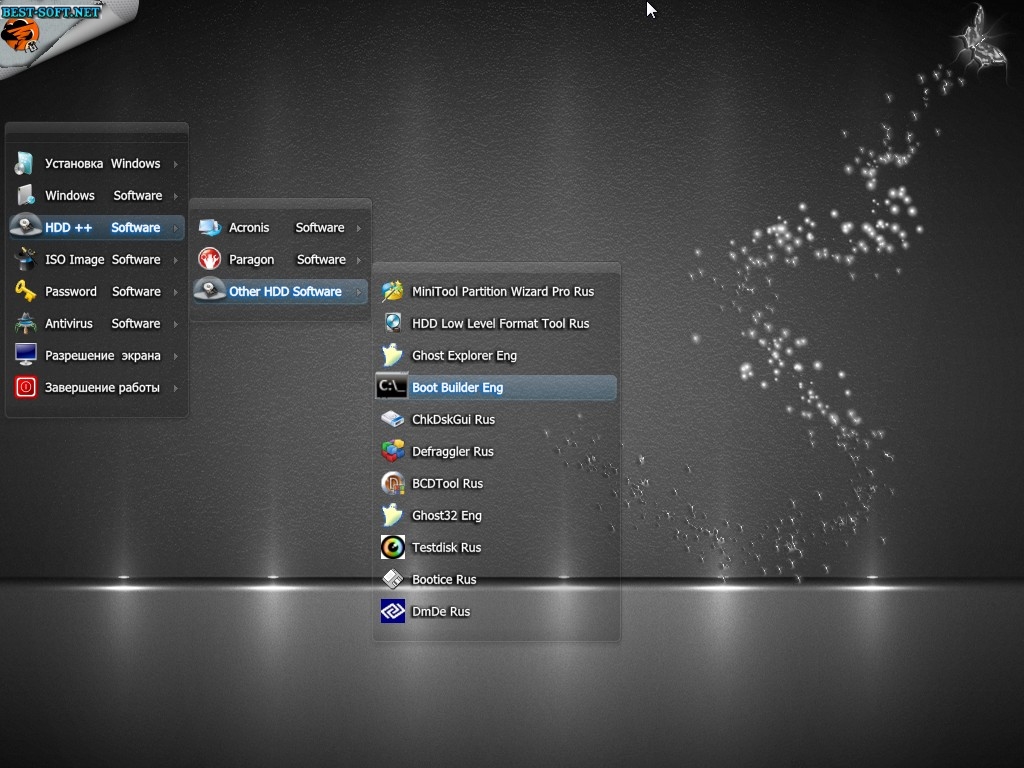1024x768 pixels.
Task: Select the ISO Image Software label
Action: click(x=103, y=259)
